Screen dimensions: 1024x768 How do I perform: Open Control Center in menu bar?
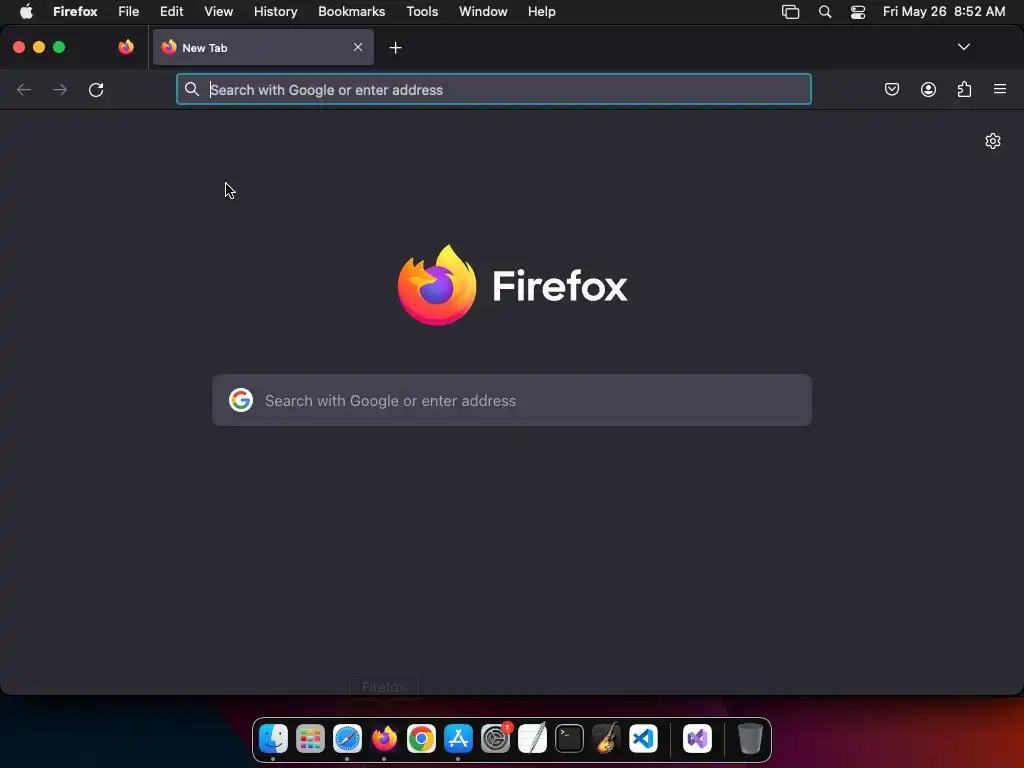click(857, 12)
